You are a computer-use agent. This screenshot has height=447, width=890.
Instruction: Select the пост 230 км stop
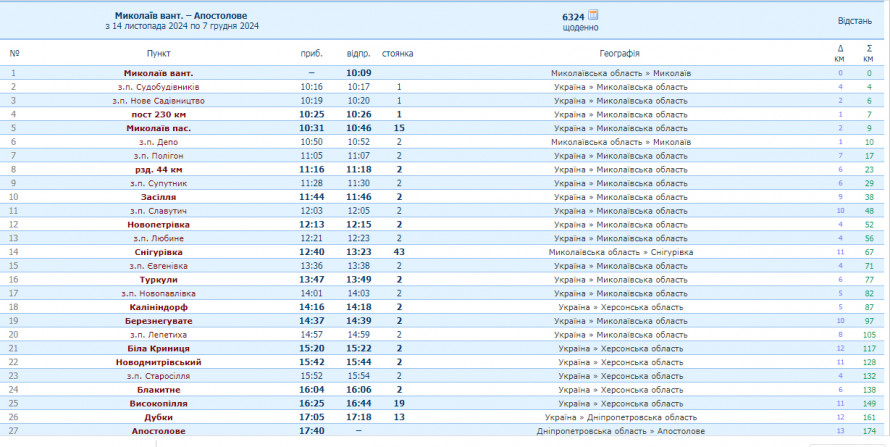pyautogui.click(x=158, y=115)
